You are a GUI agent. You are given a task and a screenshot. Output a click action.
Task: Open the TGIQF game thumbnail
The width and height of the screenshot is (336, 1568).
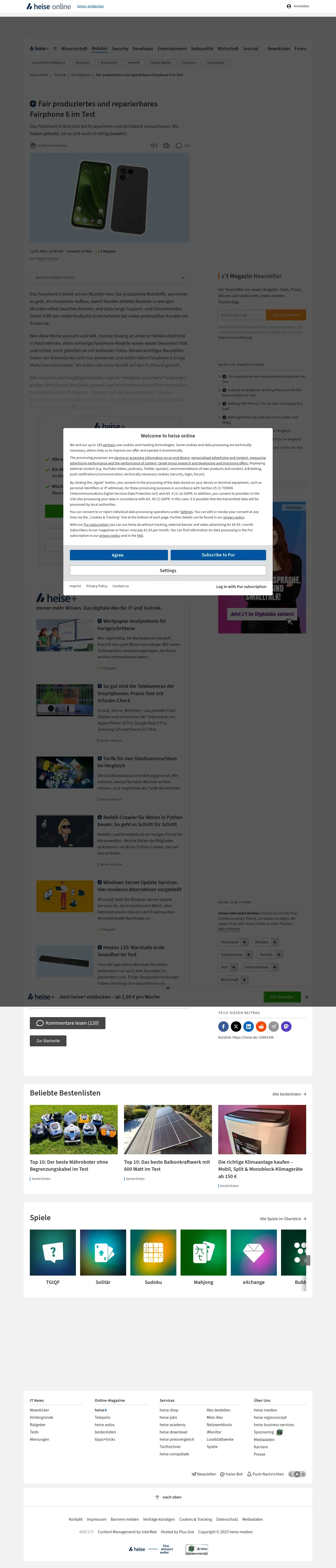point(53,1252)
